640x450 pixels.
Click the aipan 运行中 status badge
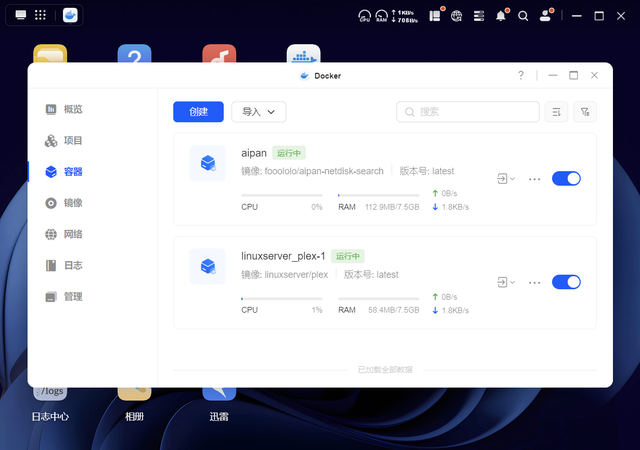point(289,153)
